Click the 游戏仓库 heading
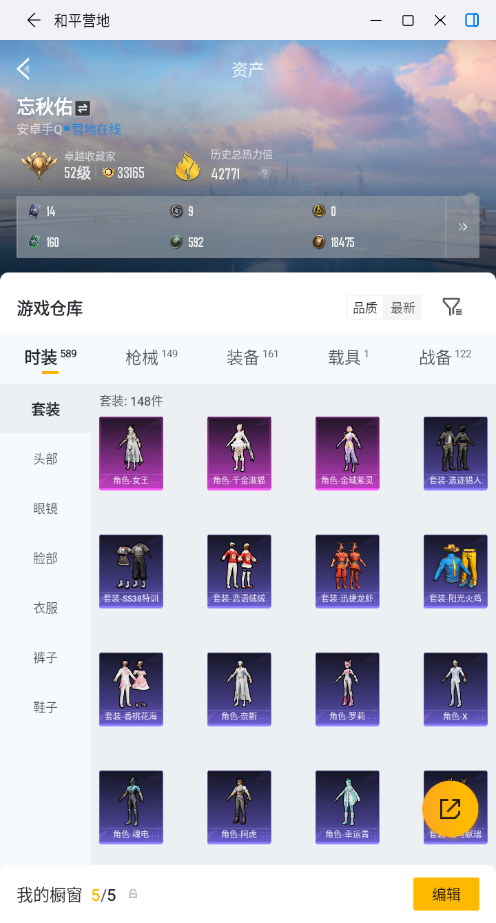The width and height of the screenshot is (496, 923). pyautogui.click(x=50, y=308)
